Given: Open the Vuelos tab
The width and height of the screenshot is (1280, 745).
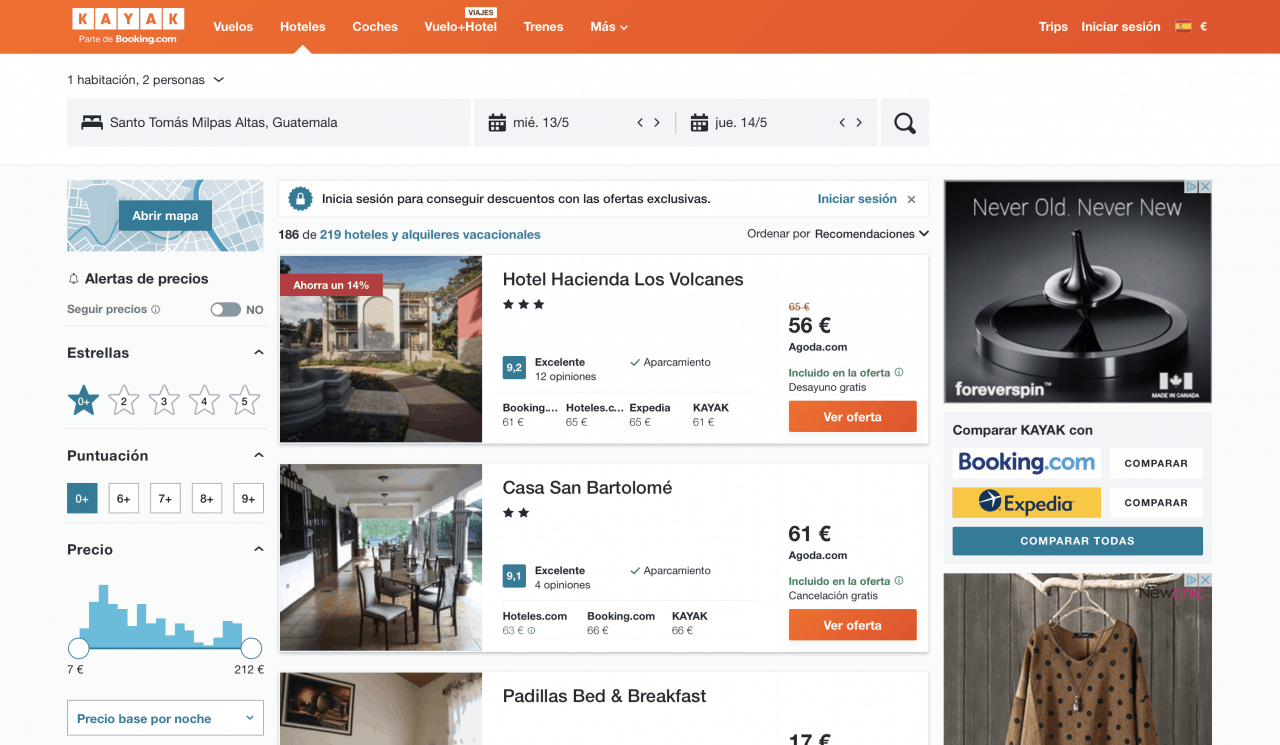Looking at the screenshot, I should click(x=233, y=27).
